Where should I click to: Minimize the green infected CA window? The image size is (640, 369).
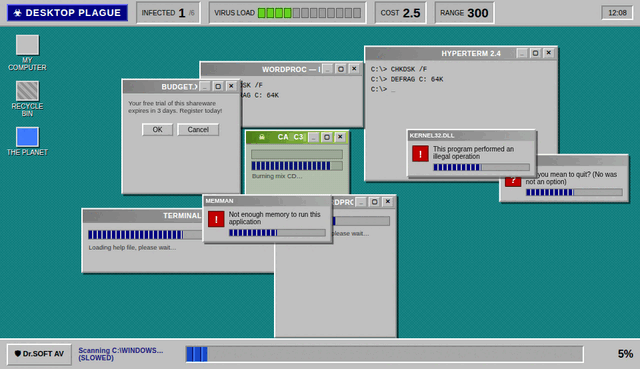point(313,137)
